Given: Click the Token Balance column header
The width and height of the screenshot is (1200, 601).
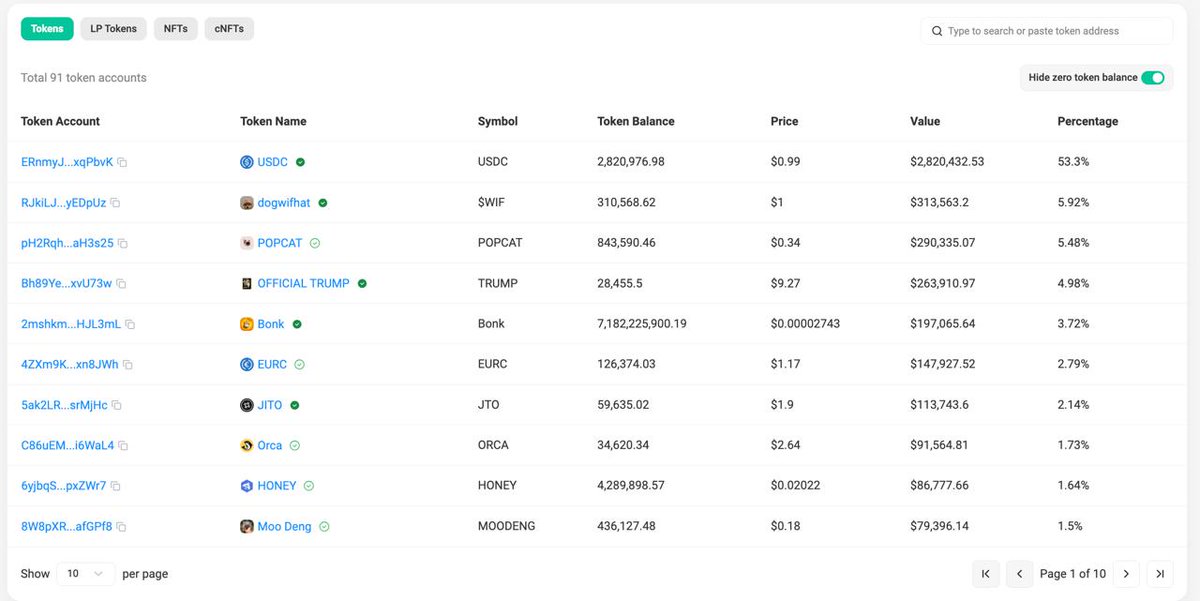Looking at the screenshot, I should point(636,122).
